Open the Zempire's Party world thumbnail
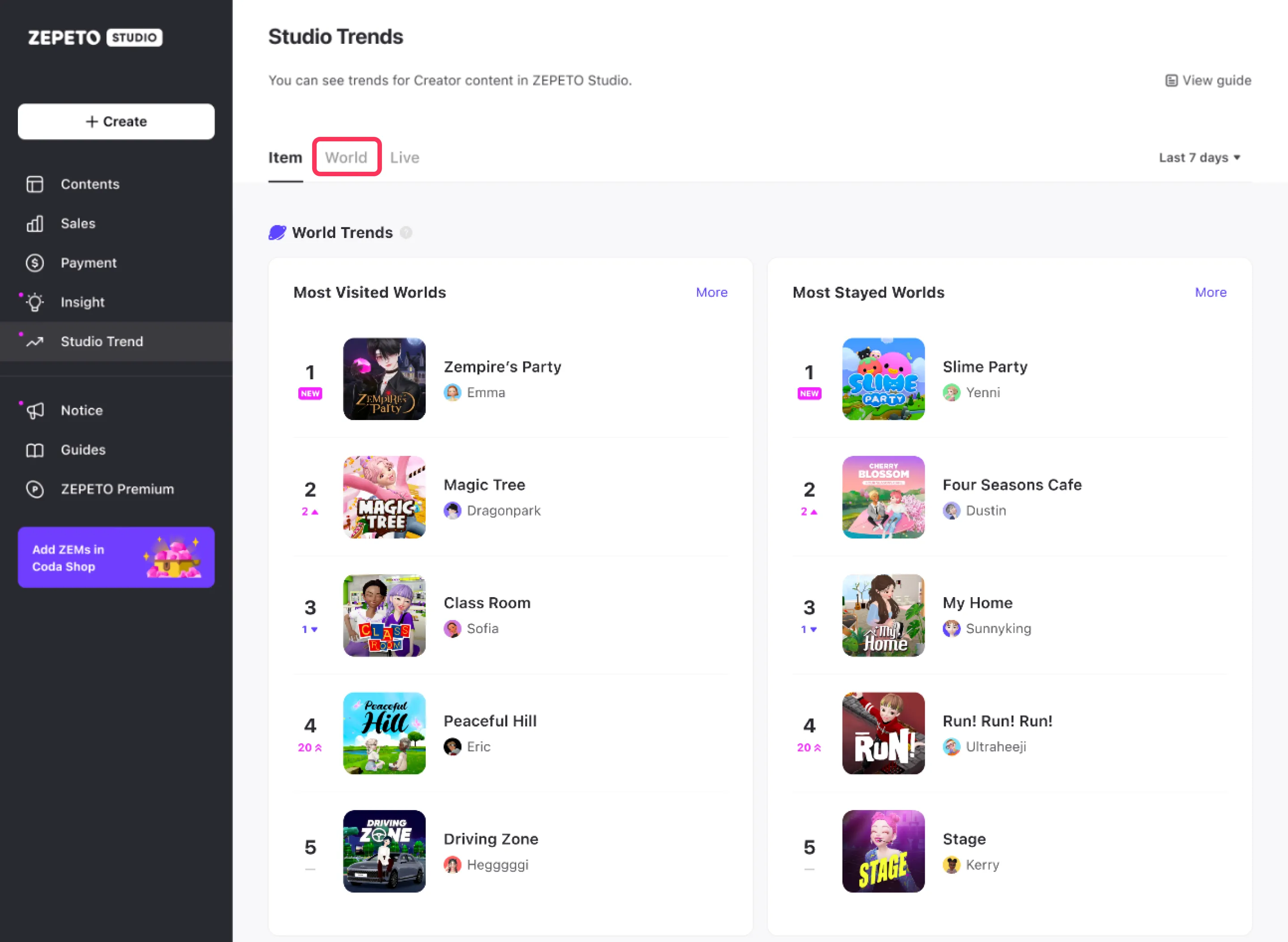The width and height of the screenshot is (1288, 942). click(384, 379)
